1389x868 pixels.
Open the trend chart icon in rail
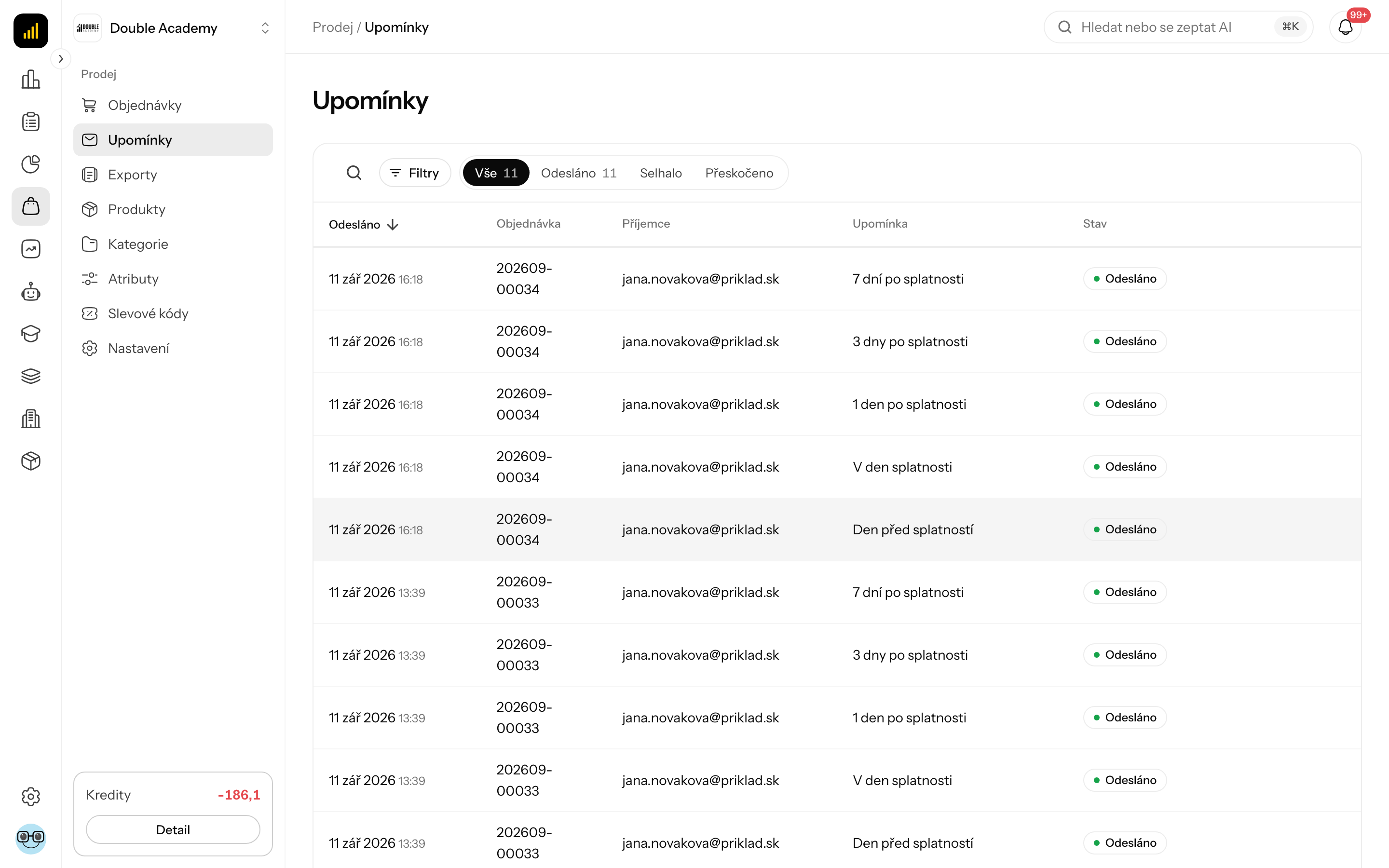[x=30, y=248]
